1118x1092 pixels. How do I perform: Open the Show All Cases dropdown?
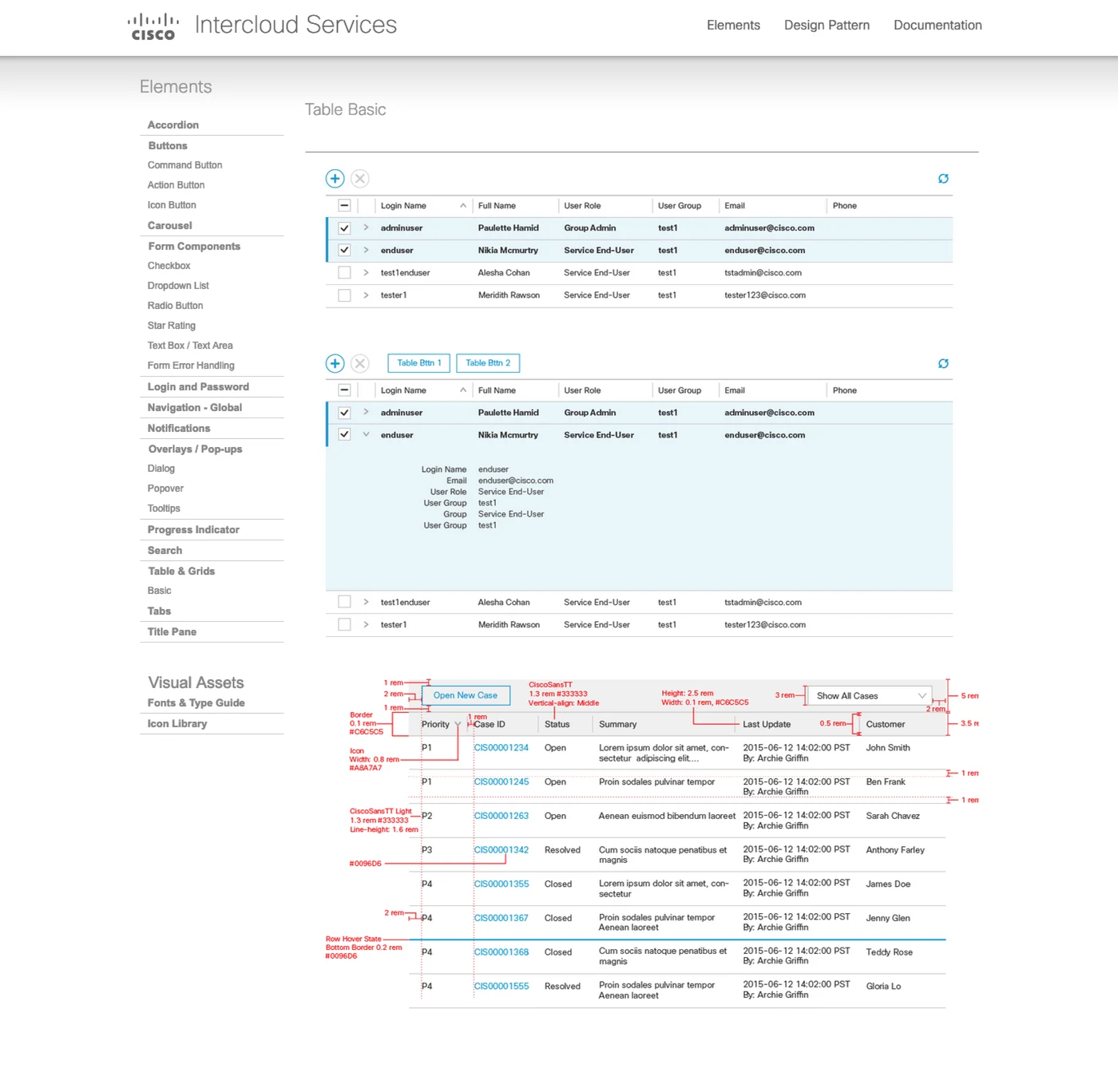(869, 696)
